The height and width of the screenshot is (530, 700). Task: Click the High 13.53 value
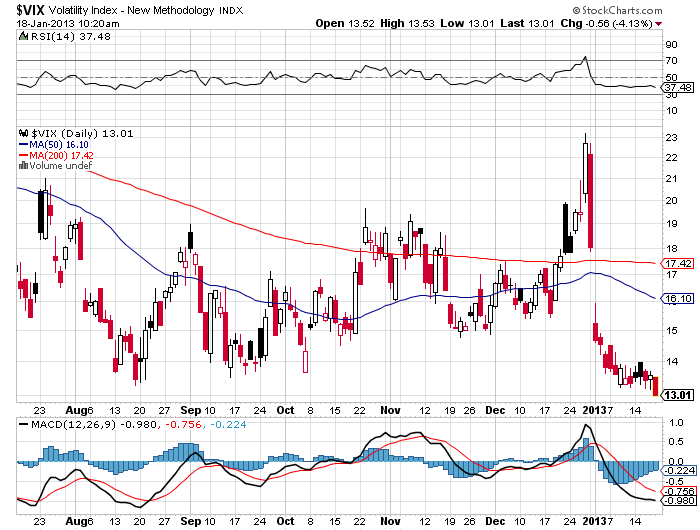click(x=421, y=23)
